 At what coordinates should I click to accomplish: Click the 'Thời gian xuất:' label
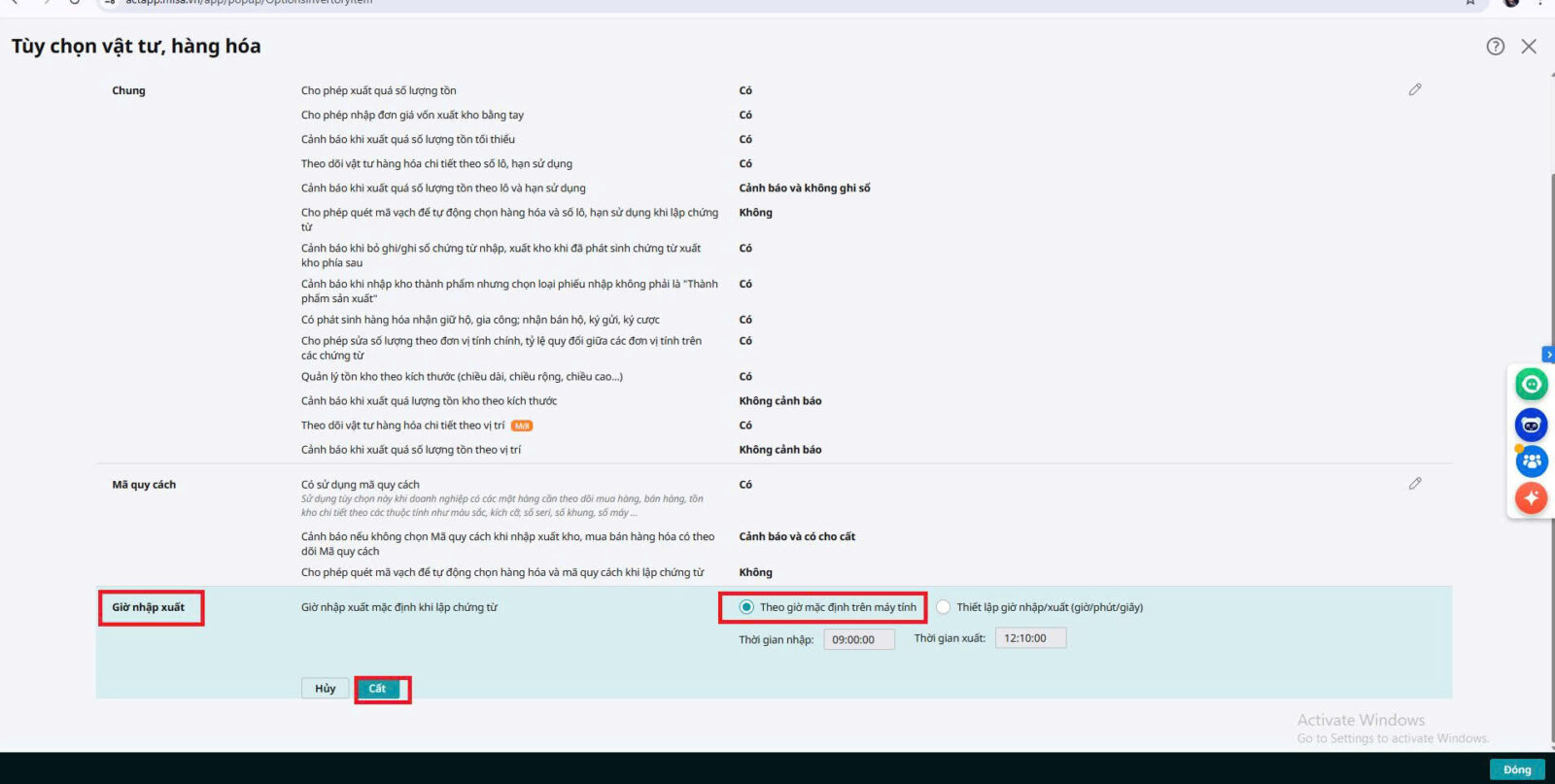pos(950,638)
